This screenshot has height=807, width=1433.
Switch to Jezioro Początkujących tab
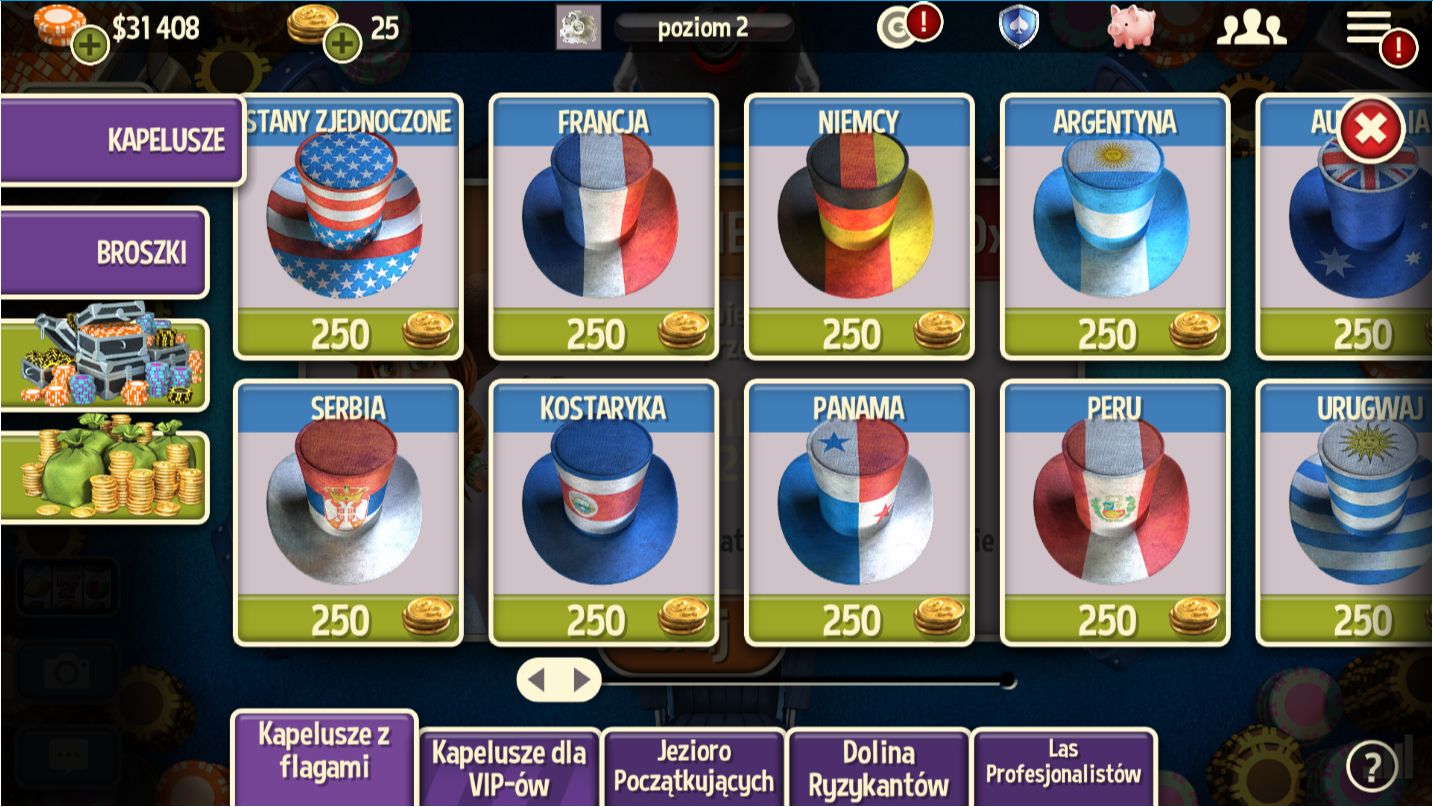694,767
